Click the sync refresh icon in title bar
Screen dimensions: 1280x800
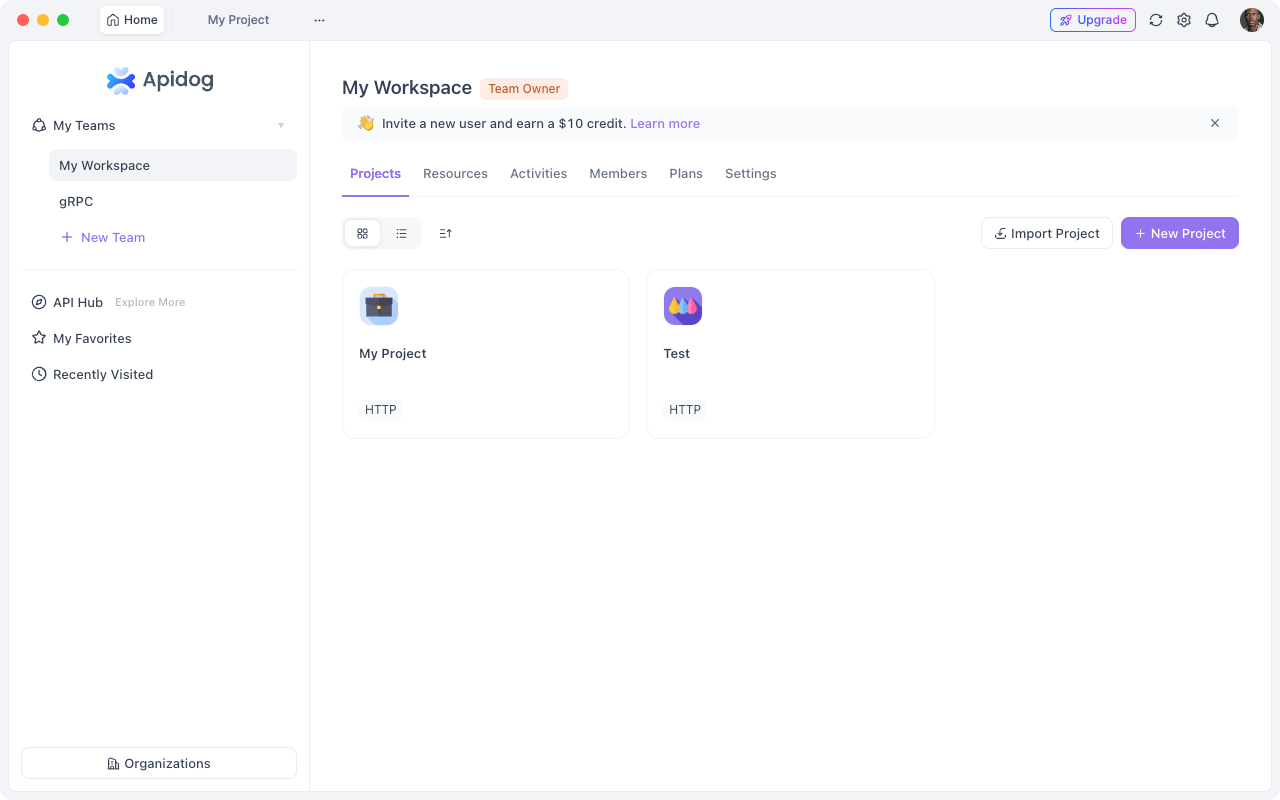tap(1156, 20)
